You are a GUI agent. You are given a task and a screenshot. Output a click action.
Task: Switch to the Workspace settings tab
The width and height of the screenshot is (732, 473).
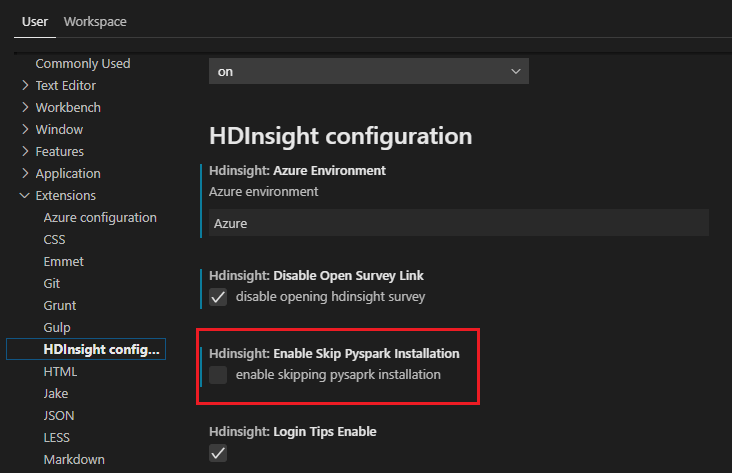[x=95, y=21]
